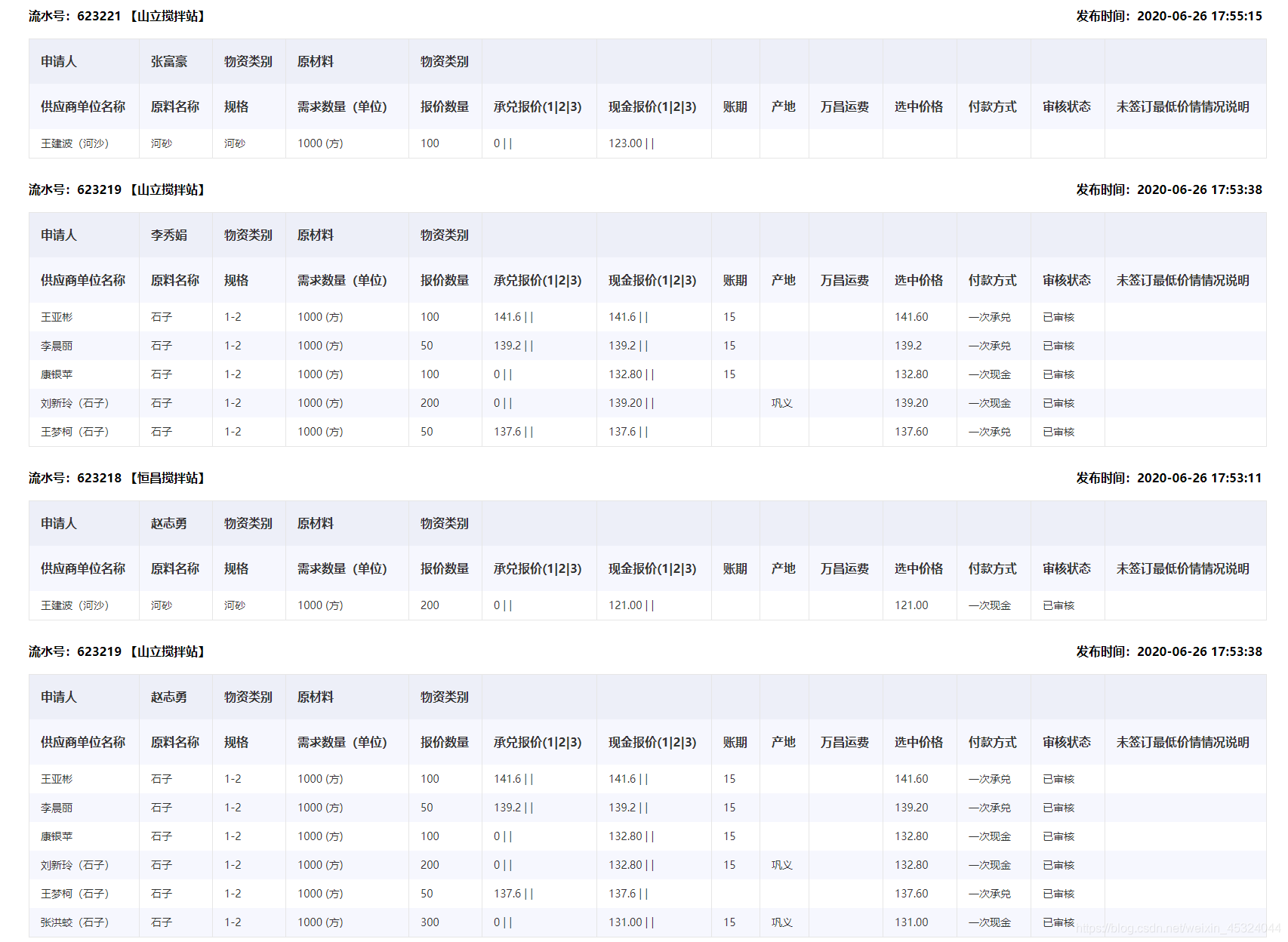Image resolution: width=1288 pixels, height=942 pixels.
Task: Click quote quantity 300 in 张洪蛟 row
Action: coord(430,922)
